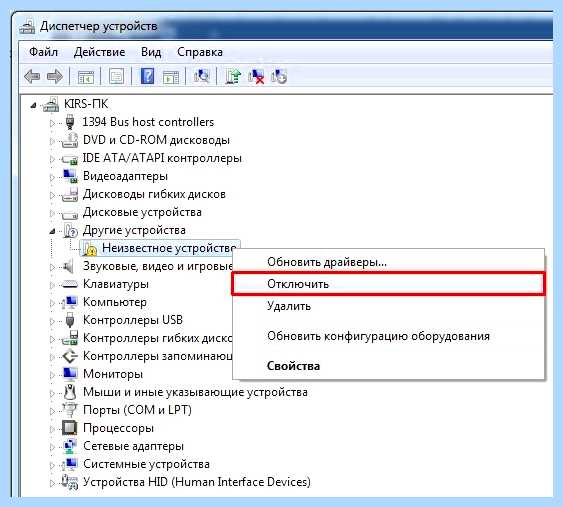Viewport: 563px width, 507px height.
Task: Expand the 1394 Bus host controllers node
Action: 52,123
